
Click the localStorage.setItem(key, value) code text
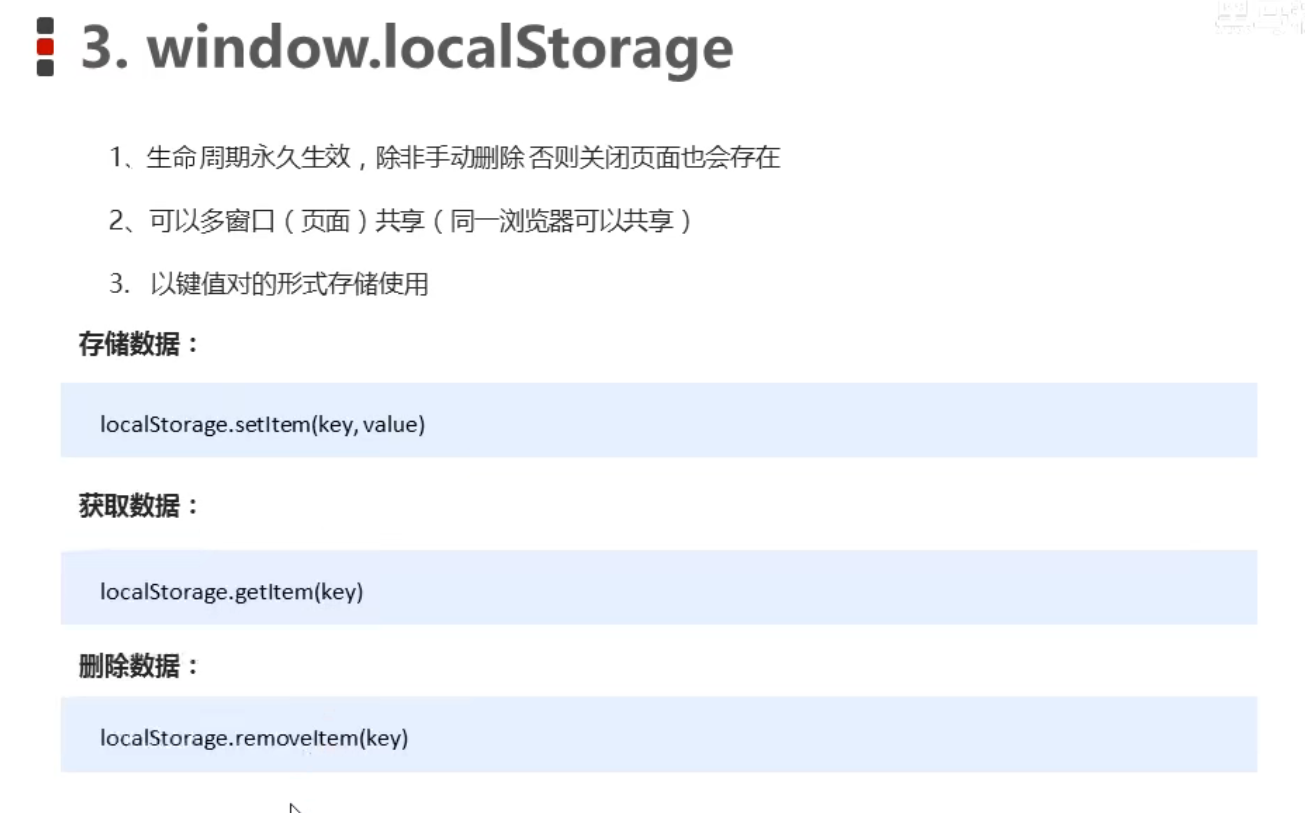click(x=263, y=425)
